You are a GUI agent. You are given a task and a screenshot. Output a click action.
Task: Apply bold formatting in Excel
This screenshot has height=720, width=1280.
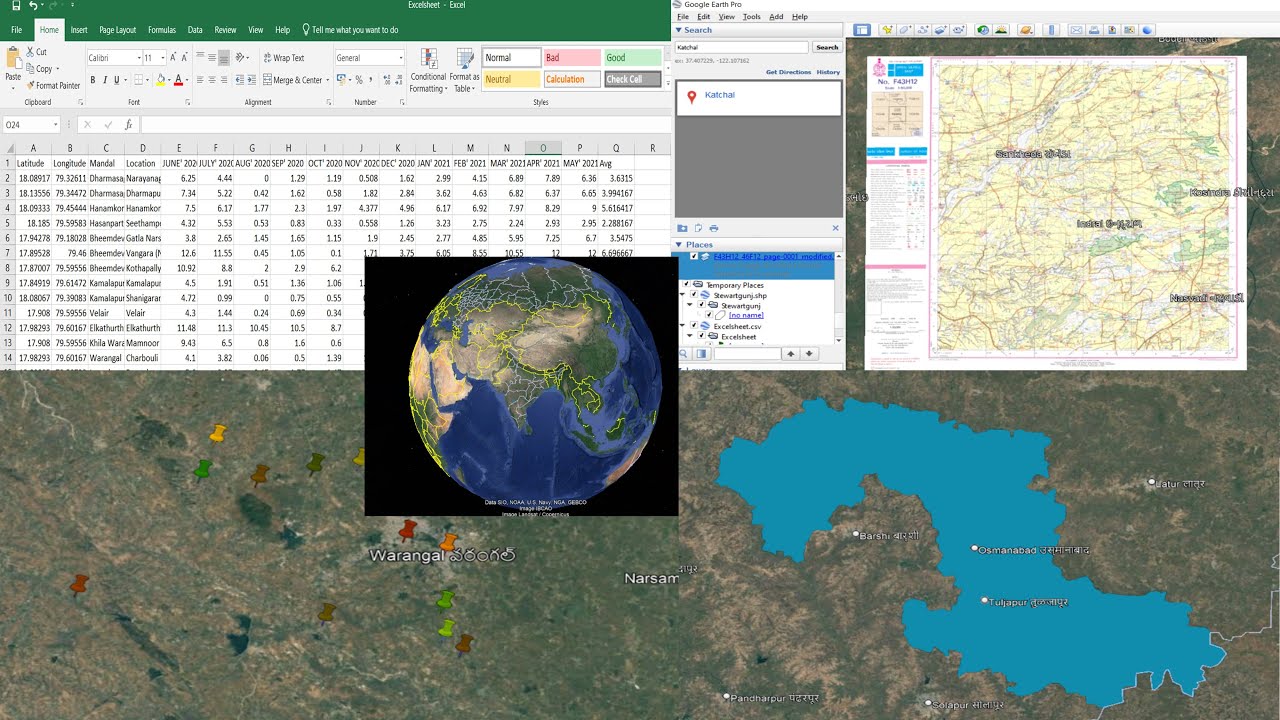coord(93,80)
